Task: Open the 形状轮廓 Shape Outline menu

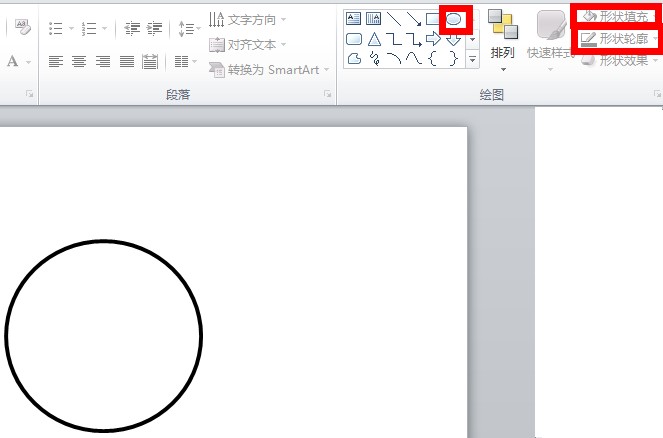Action: [x=617, y=39]
